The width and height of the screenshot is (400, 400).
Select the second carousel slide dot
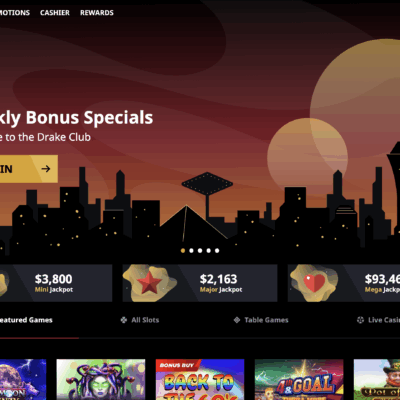(191, 251)
